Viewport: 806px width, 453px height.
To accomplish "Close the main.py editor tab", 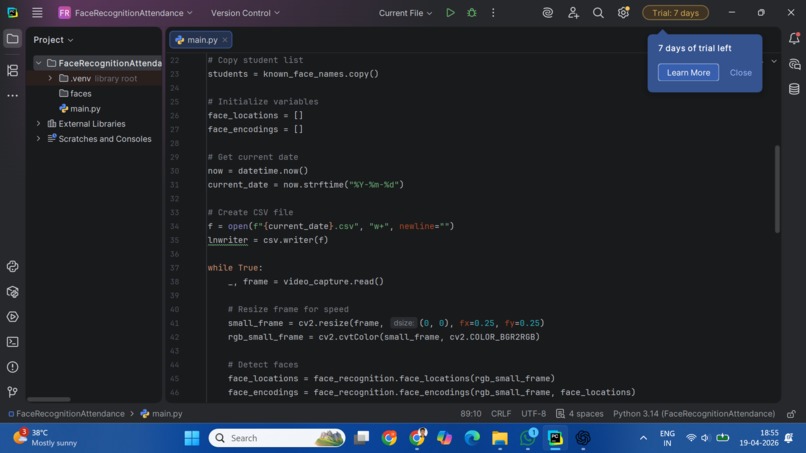I will pos(225,40).
